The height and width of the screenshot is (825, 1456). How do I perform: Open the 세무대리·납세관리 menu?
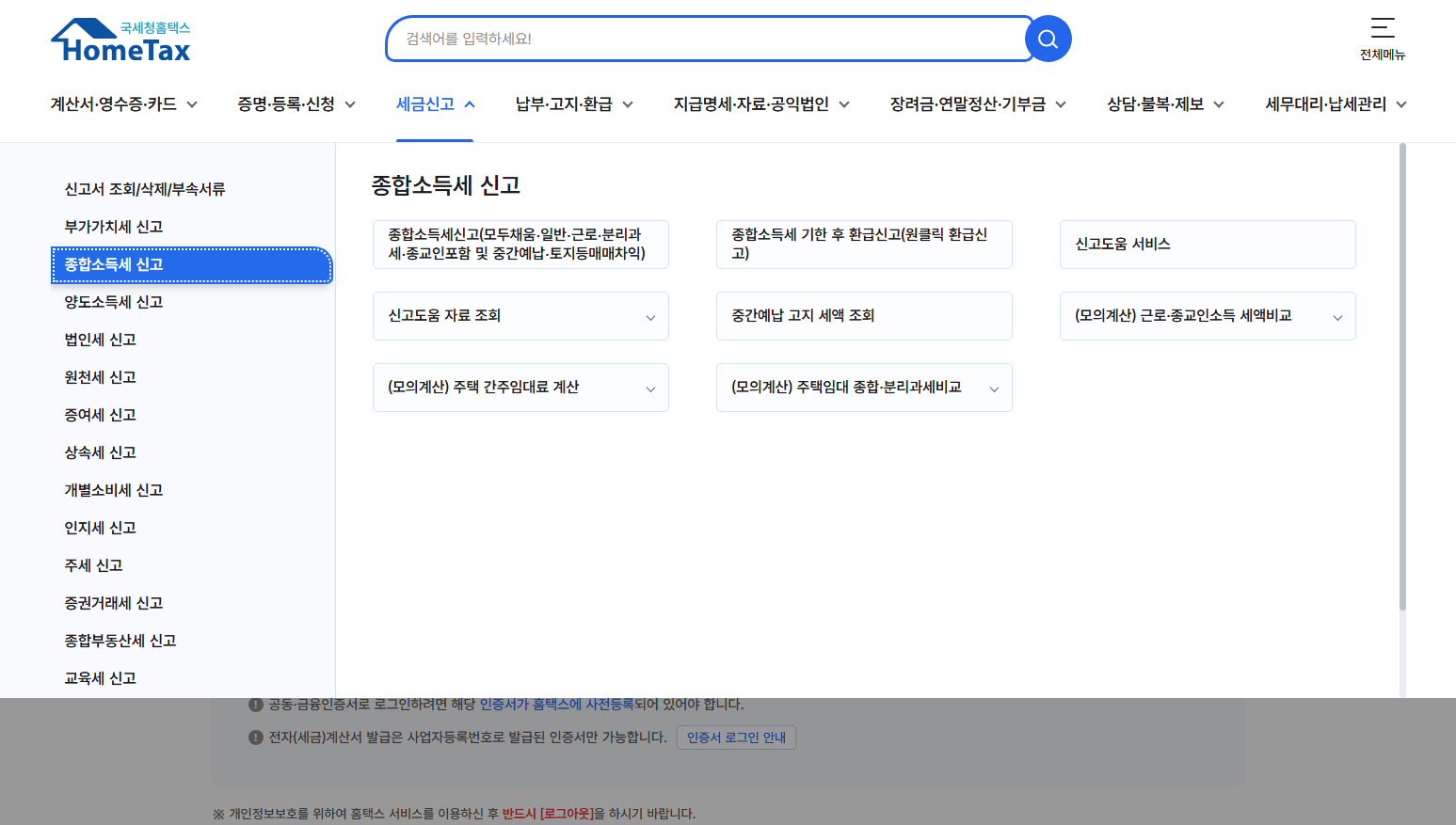coord(1336,104)
